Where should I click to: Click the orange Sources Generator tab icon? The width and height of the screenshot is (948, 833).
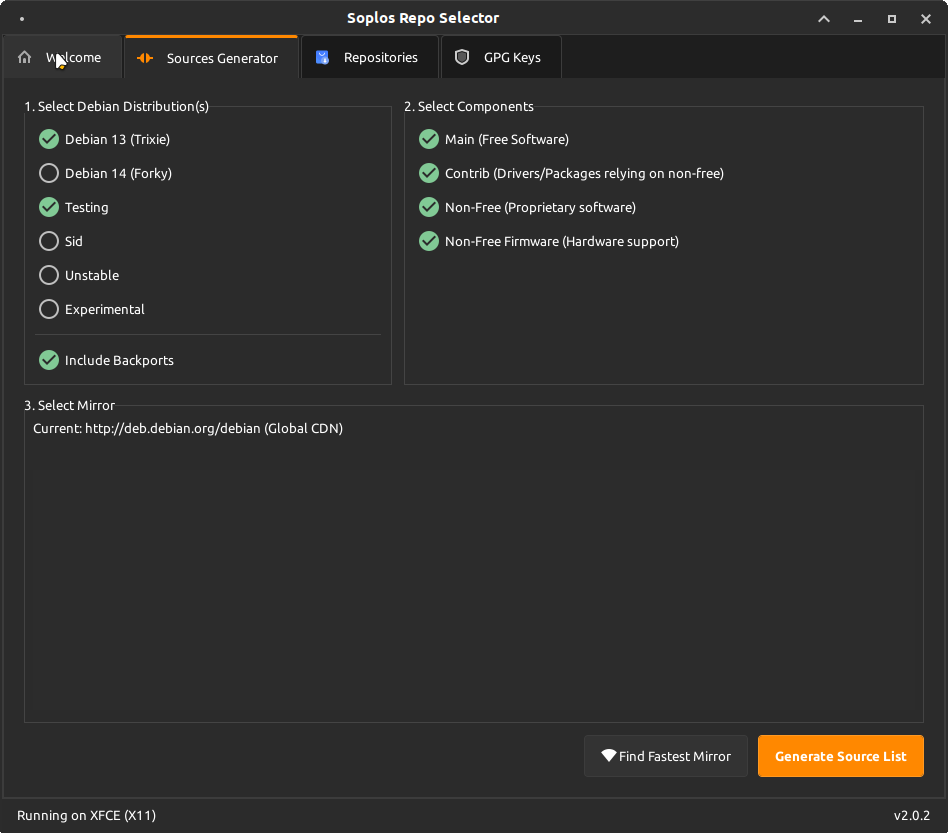click(x=145, y=58)
